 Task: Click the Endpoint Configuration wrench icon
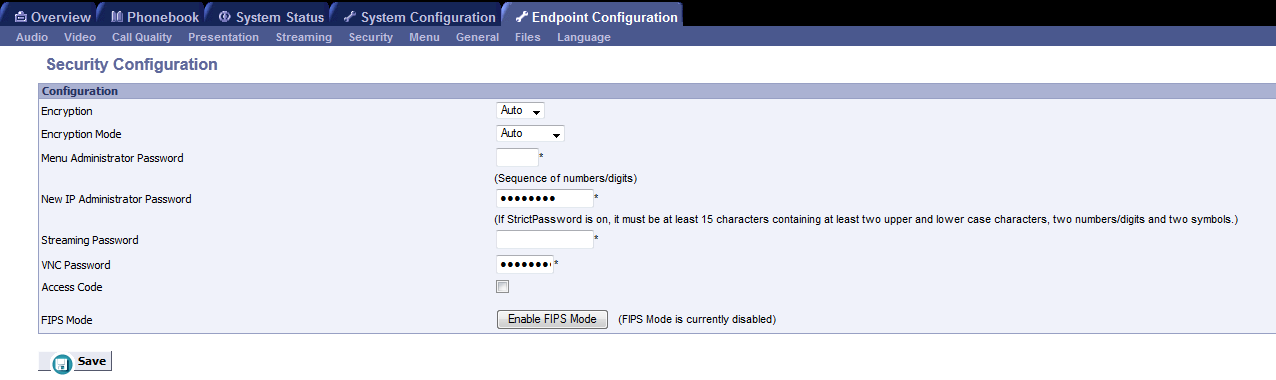[521, 17]
